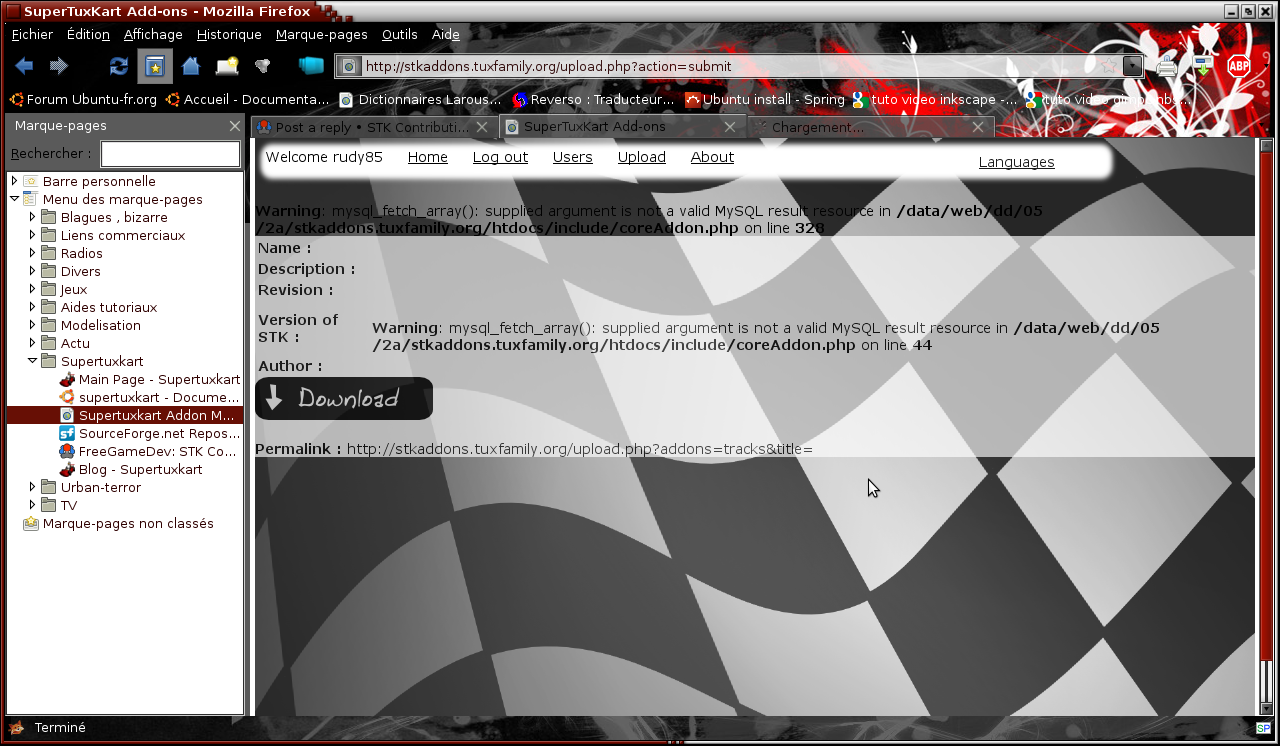This screenshot has width=1280, height=746.
Task: Follow the Log out link
Action: 500,157
